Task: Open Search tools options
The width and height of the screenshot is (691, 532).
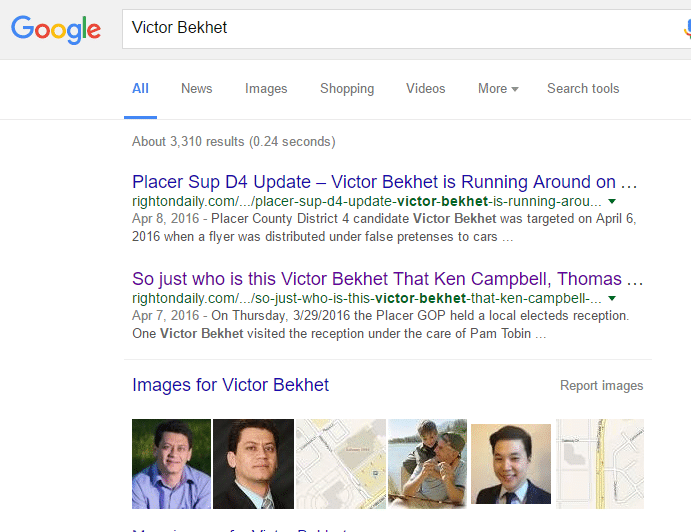Action: 583,88
